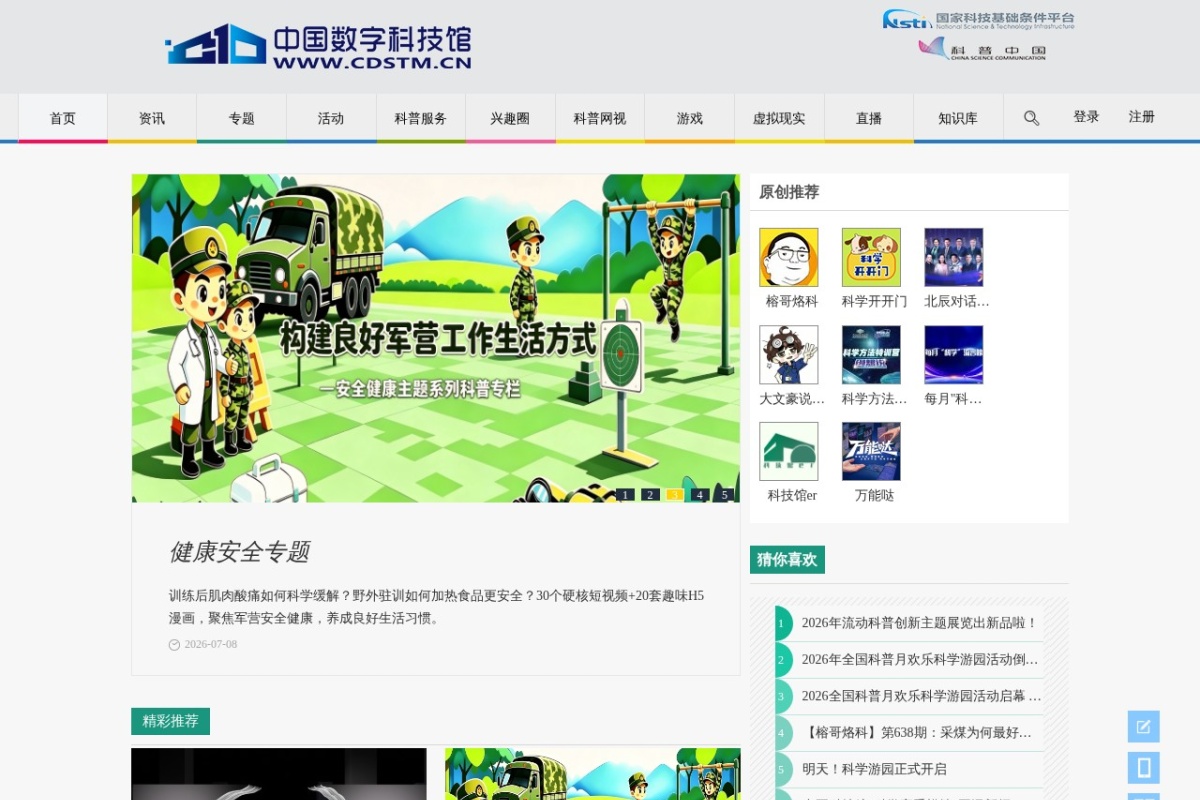The image size is (1200, 800).
Task: Open the 专题 topics menu
Action: (x=241, y=118)
